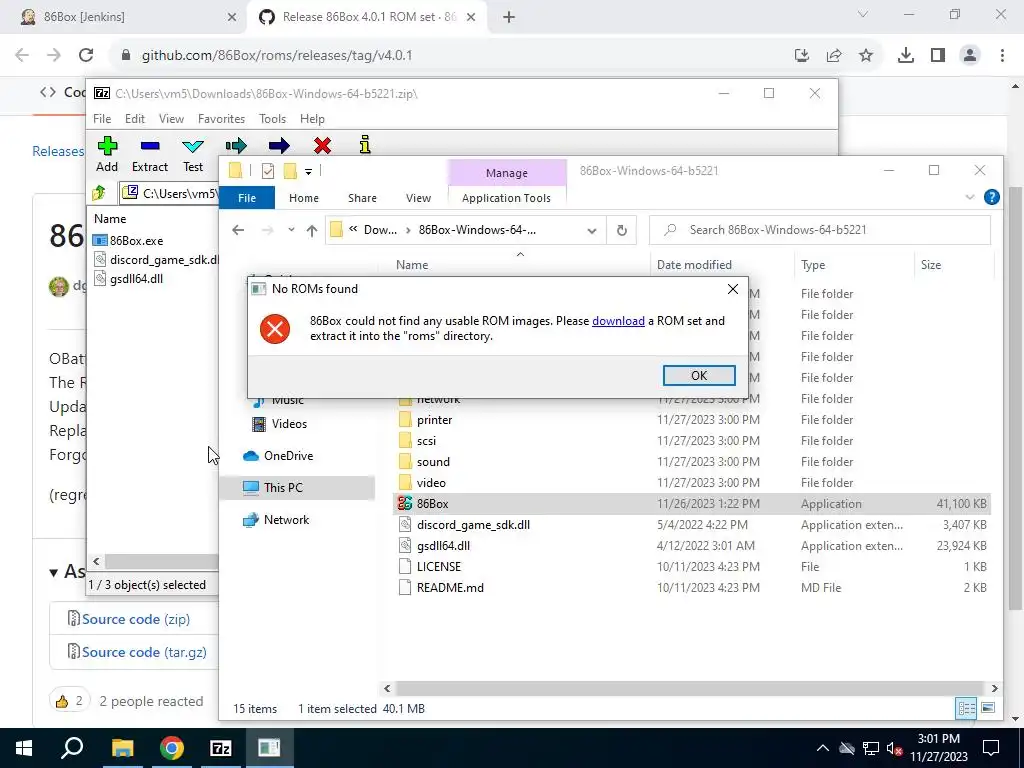Click Explorer up-one-level arrow
Screen dimensions: 1024x768
coord(312,230)
